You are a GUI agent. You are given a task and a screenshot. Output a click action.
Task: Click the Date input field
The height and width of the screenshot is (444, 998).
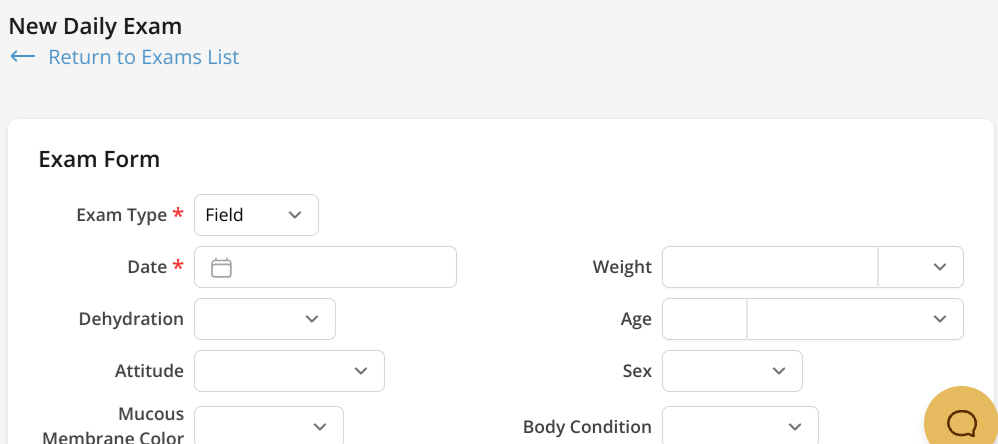340,267
